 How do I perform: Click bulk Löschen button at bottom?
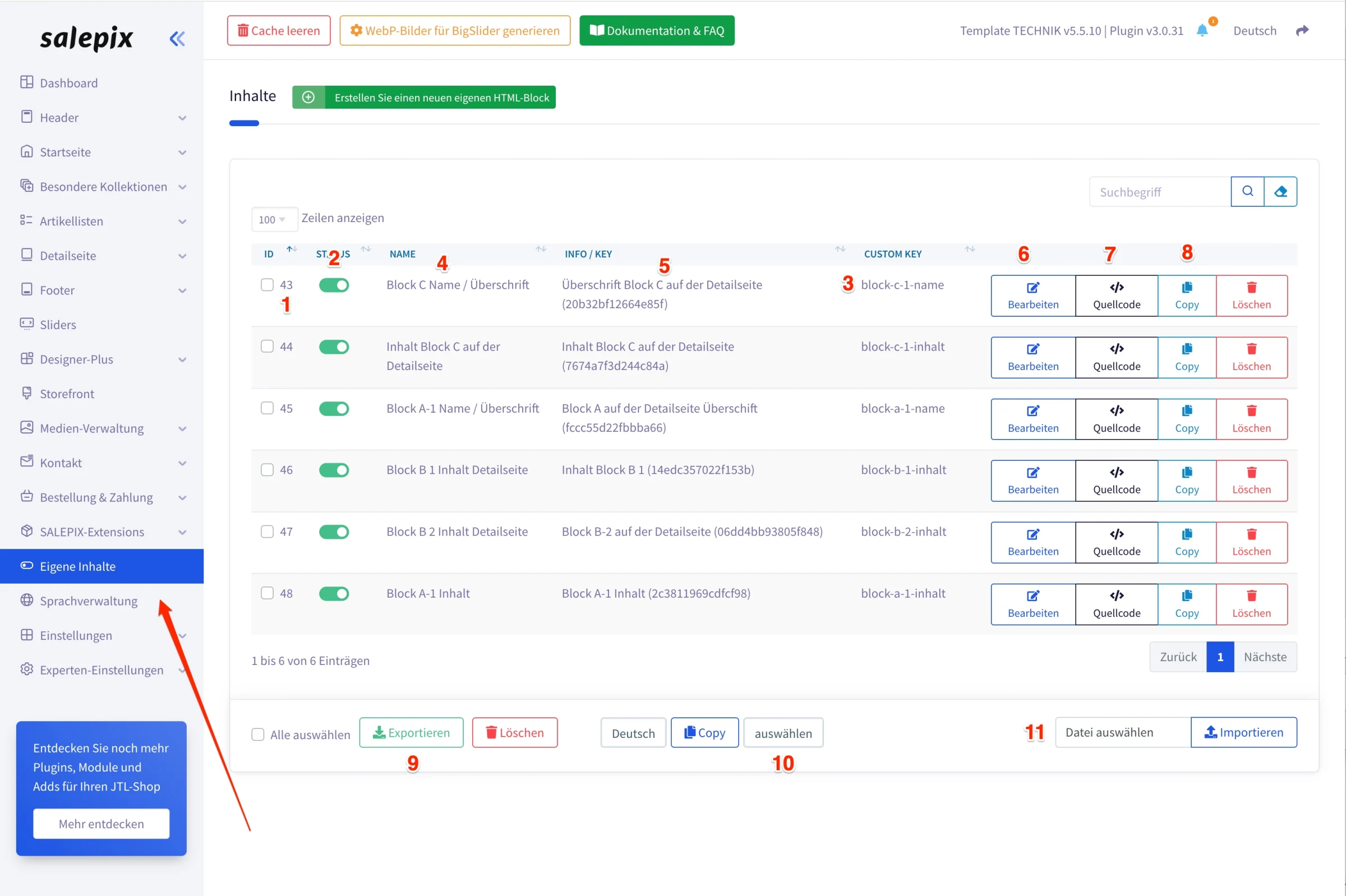515,733
